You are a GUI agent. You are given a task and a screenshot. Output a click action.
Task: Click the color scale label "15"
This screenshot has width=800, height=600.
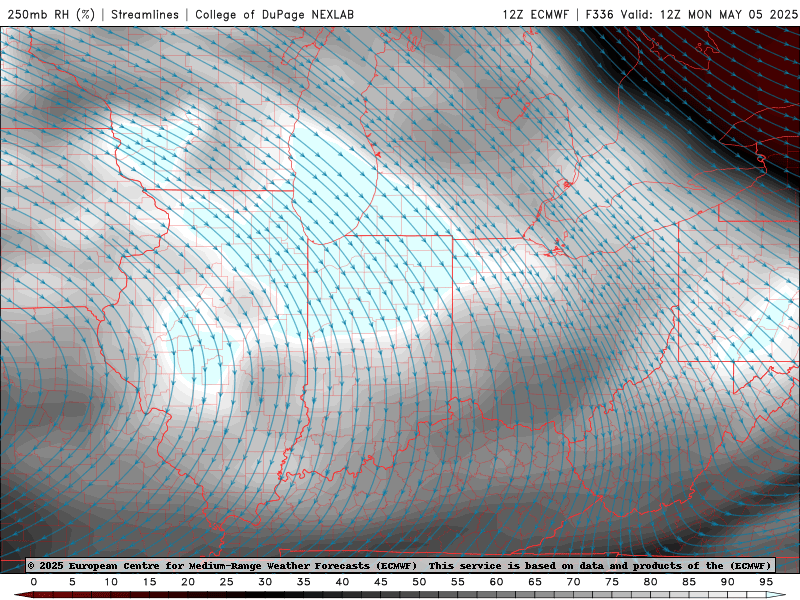pyautogui.click(x=149, y=582)
